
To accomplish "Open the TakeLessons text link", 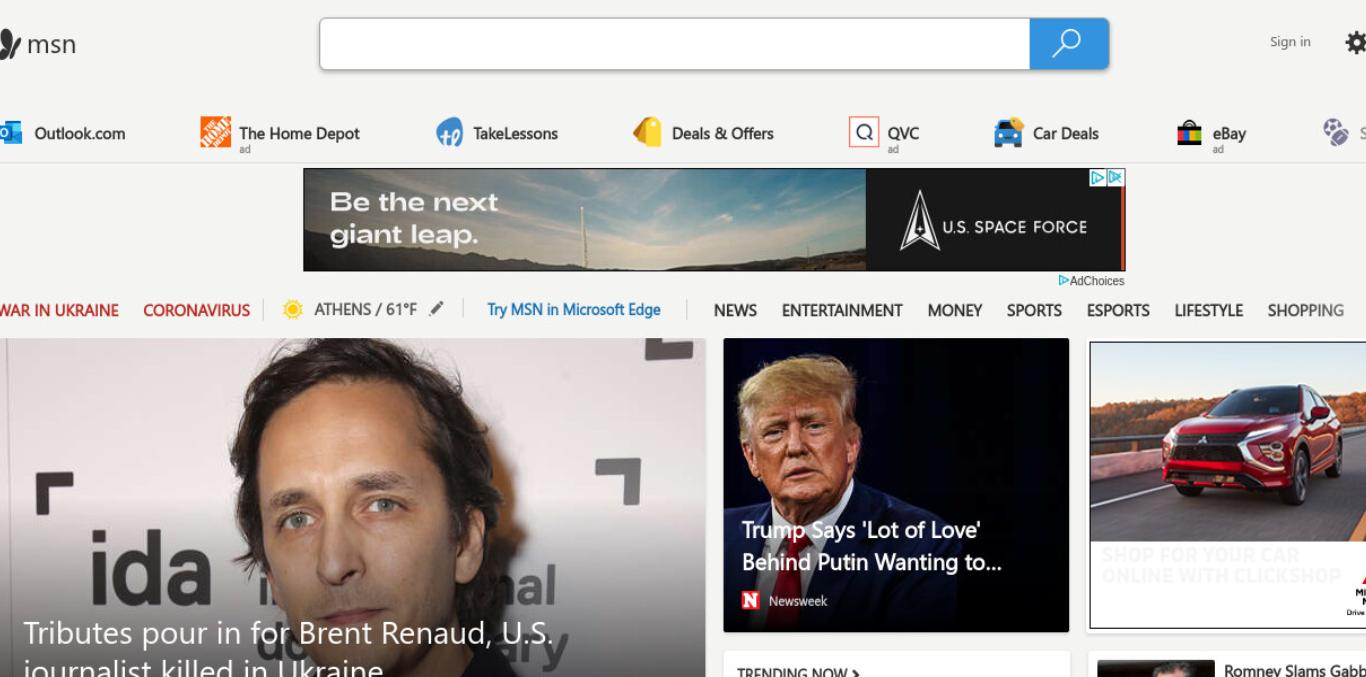I will (516, 133).
